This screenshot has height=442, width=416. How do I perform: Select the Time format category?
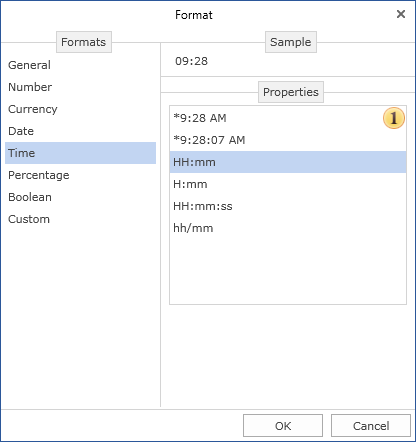click(x=80, y=153)
